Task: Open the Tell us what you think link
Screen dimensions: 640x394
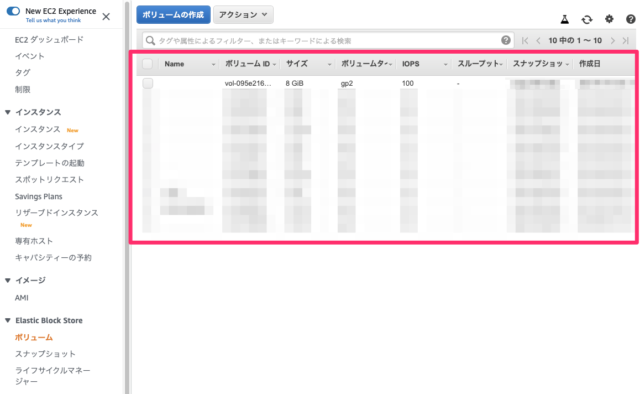Action: click(53, 20)
